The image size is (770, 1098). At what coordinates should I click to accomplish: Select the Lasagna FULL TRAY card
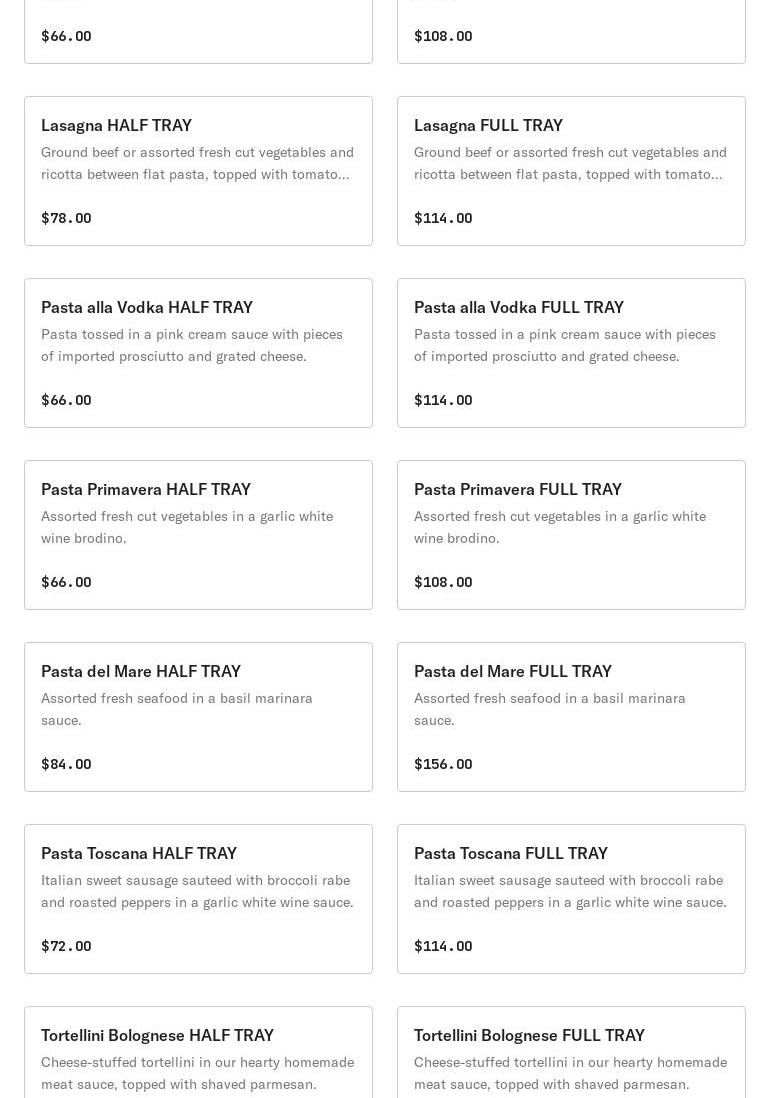488,125
